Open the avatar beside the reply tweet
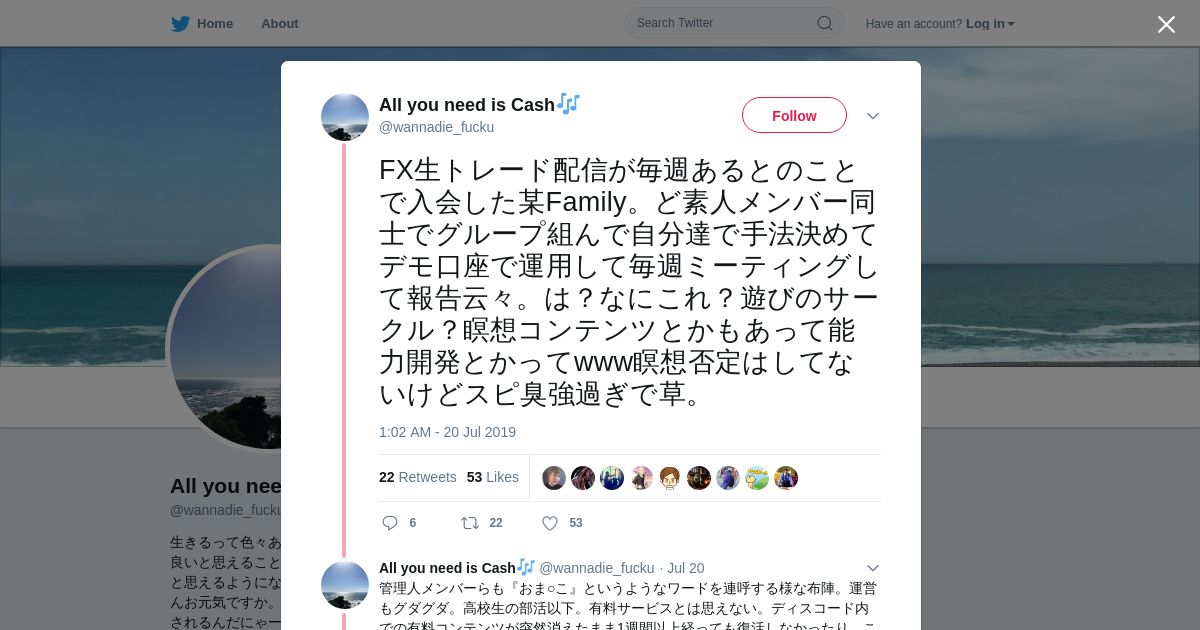The height and width of the screenshot is (630, 1200). pyautogui.click(x=345, y=585)
